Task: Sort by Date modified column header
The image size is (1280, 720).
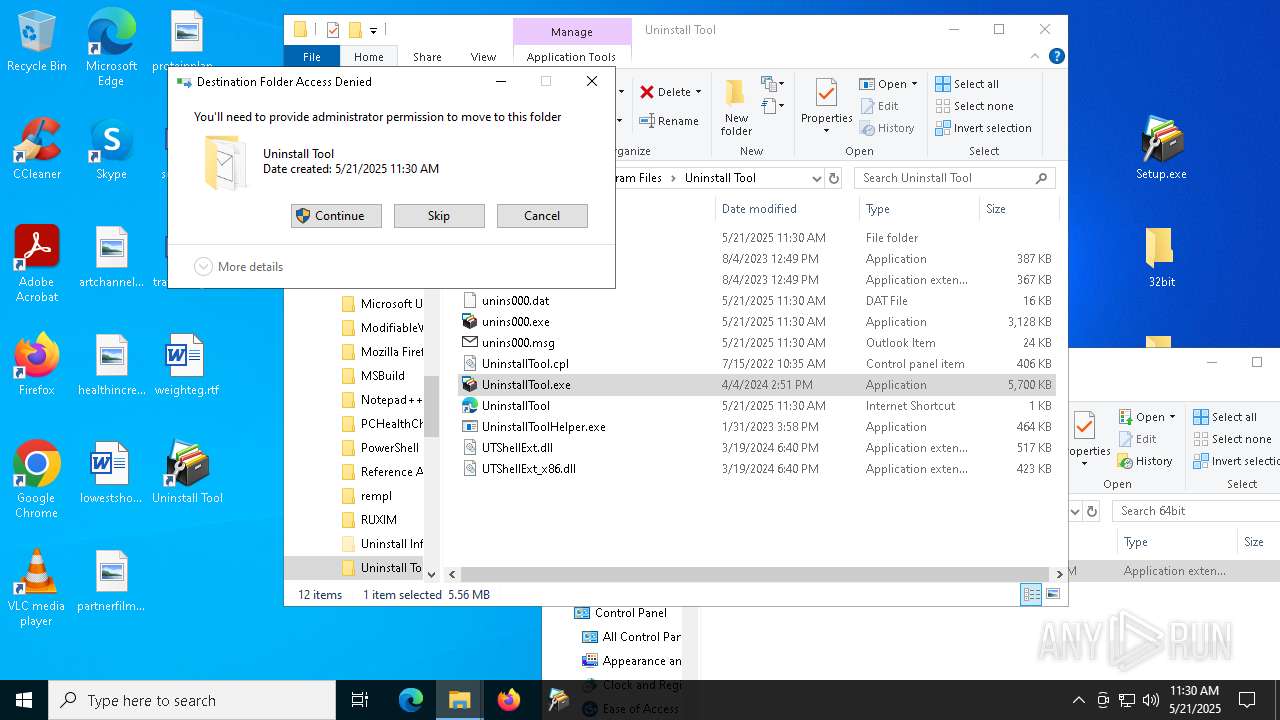Action: pos(787,209)
